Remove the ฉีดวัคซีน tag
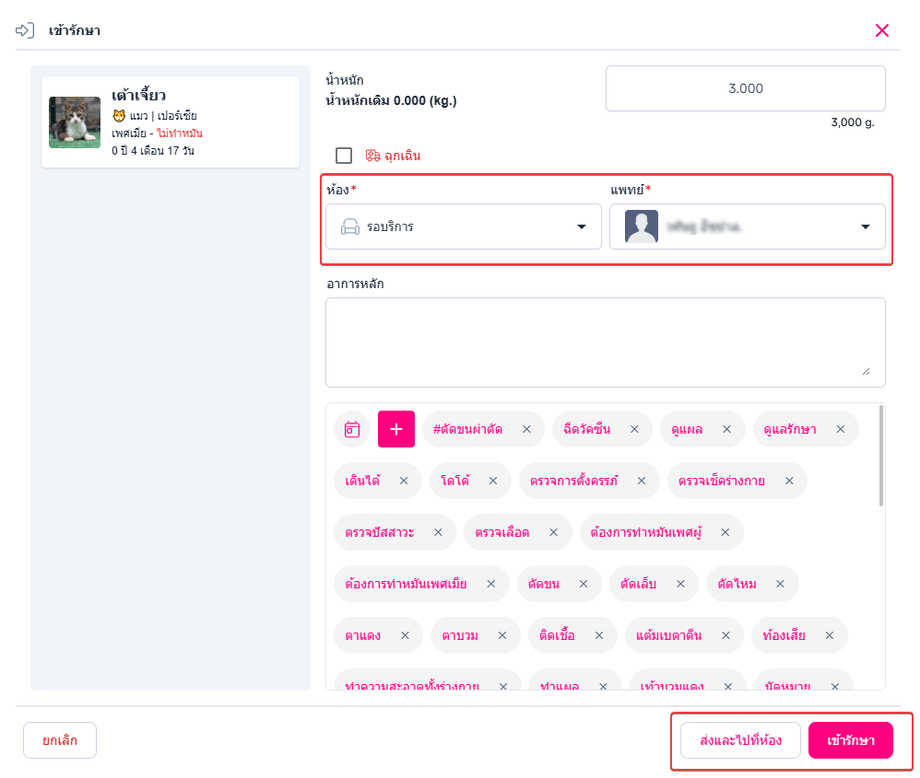 (634, 429)
